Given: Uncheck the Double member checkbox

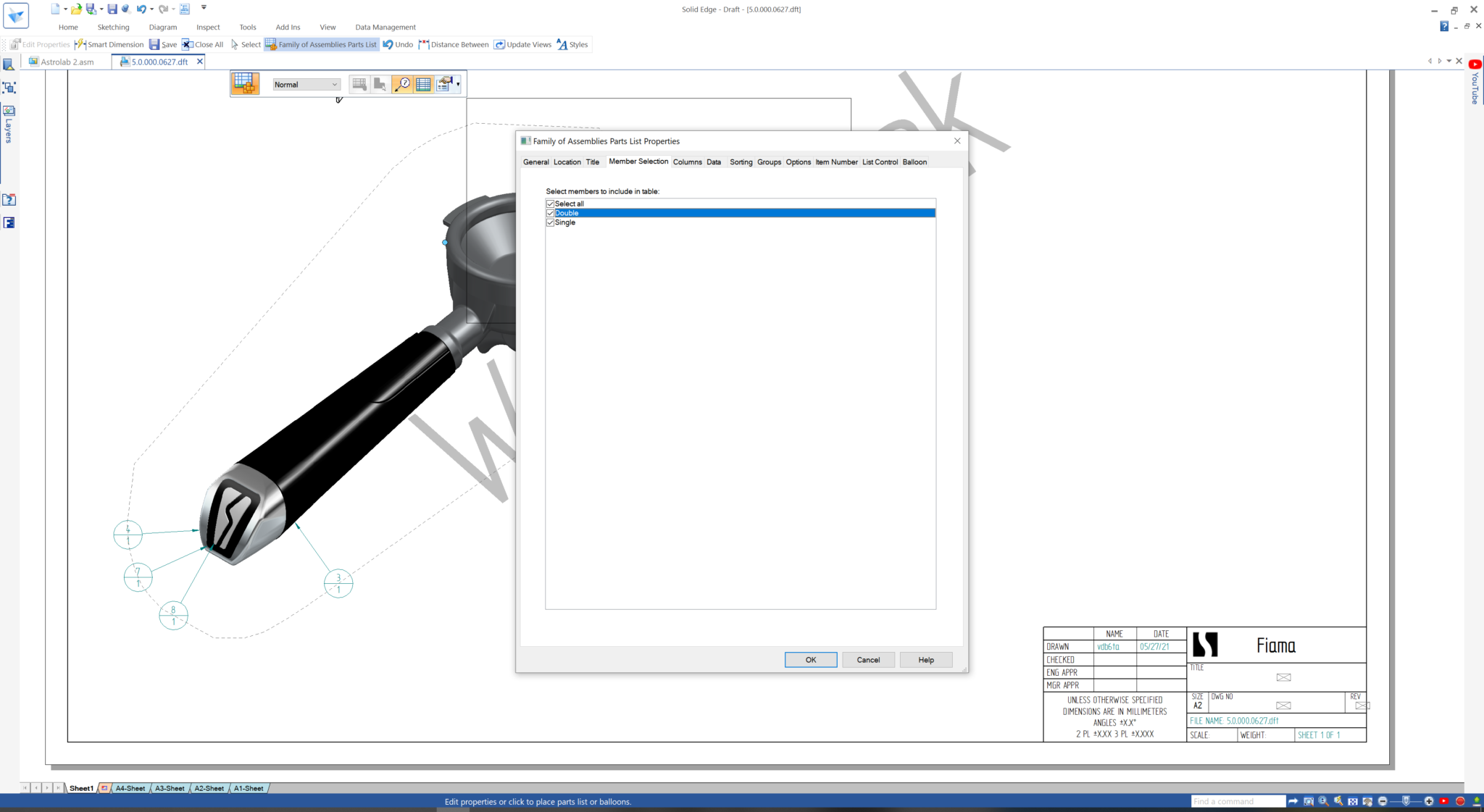Looking at the screenshot, I should coord(550,213).
